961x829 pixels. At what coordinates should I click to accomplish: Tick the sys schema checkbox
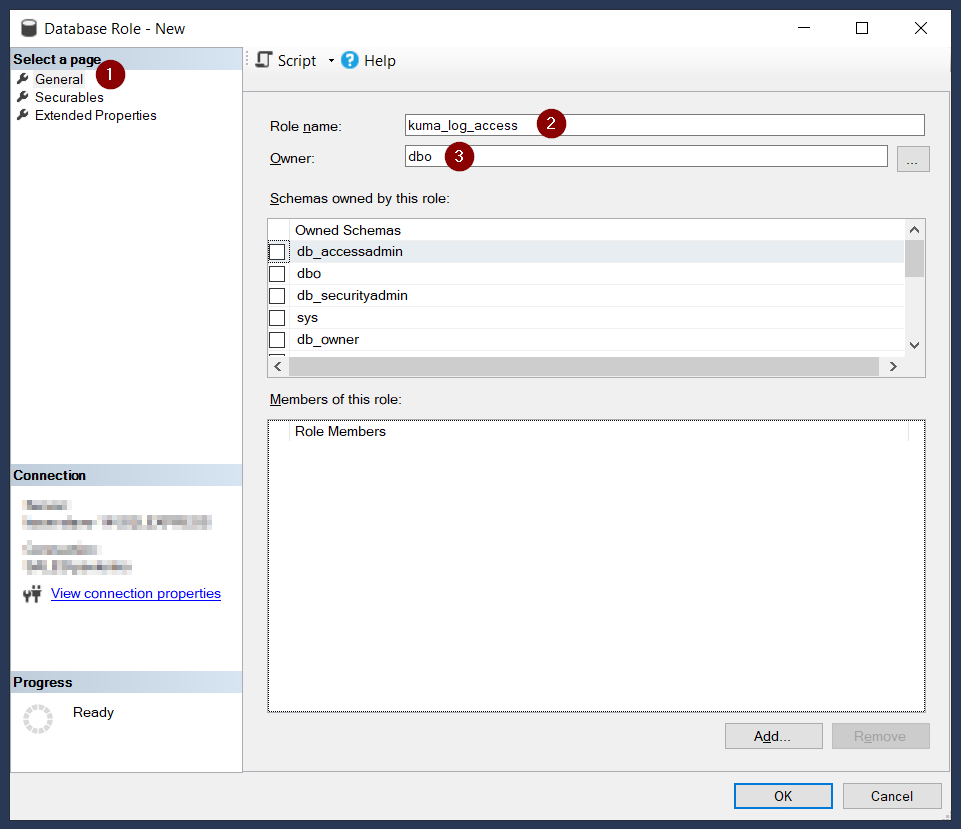(277, 318)
